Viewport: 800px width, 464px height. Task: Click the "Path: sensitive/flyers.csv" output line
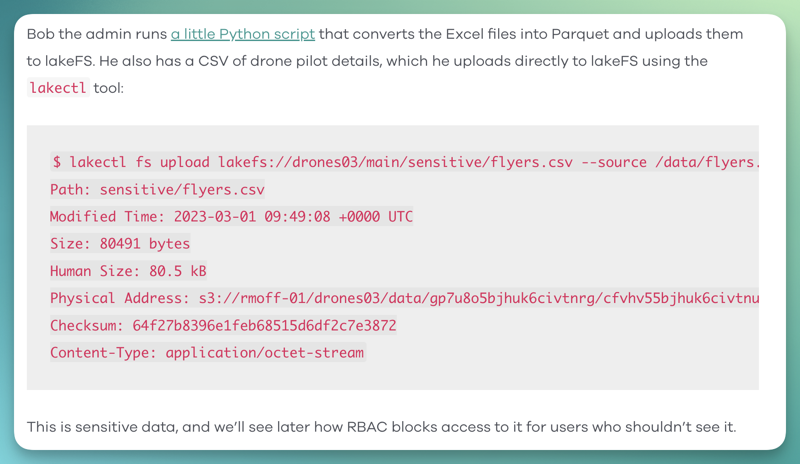157,189
